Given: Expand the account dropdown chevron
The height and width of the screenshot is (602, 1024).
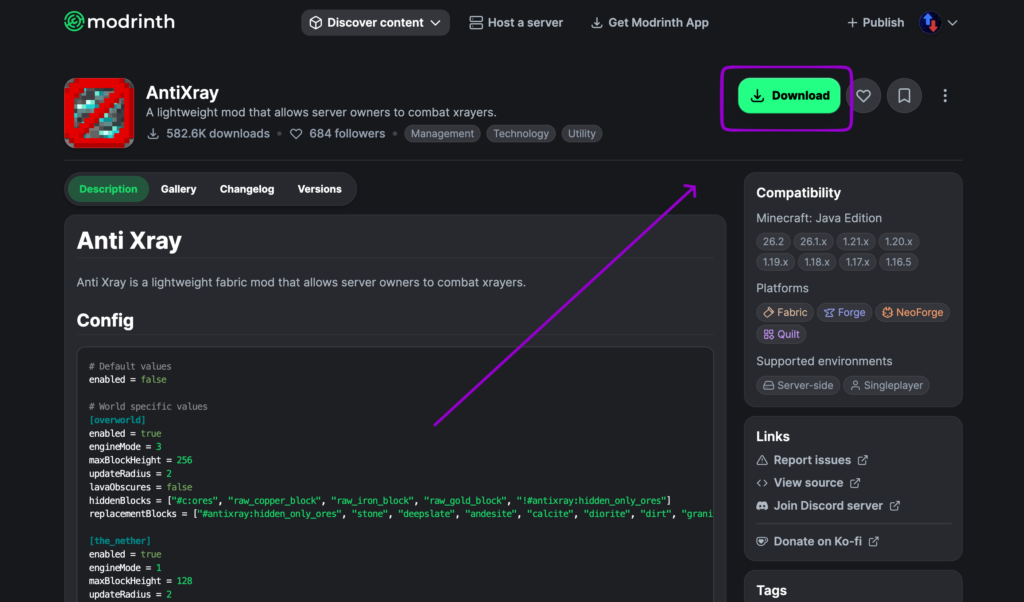Looking at the screenshot, I should 952,23.
